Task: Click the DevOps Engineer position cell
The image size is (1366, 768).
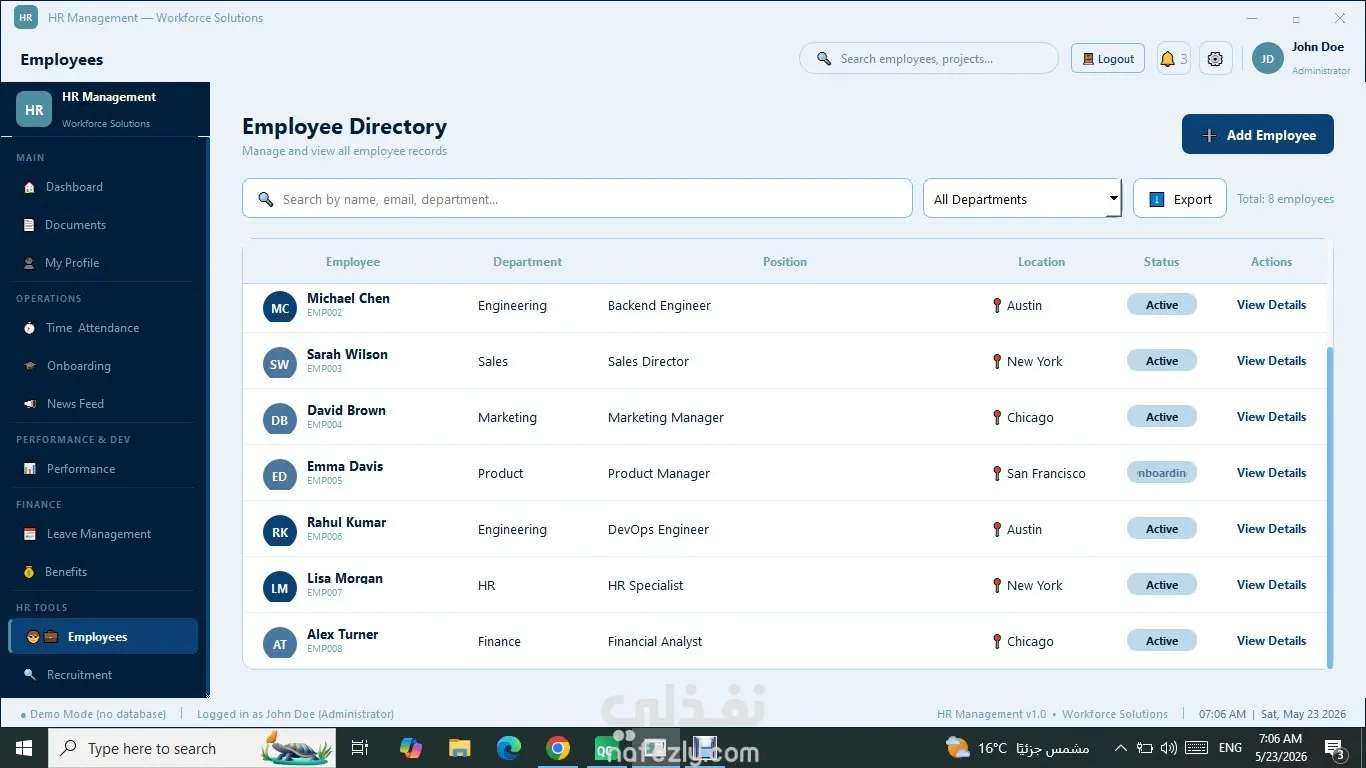Action: [658, 530]
